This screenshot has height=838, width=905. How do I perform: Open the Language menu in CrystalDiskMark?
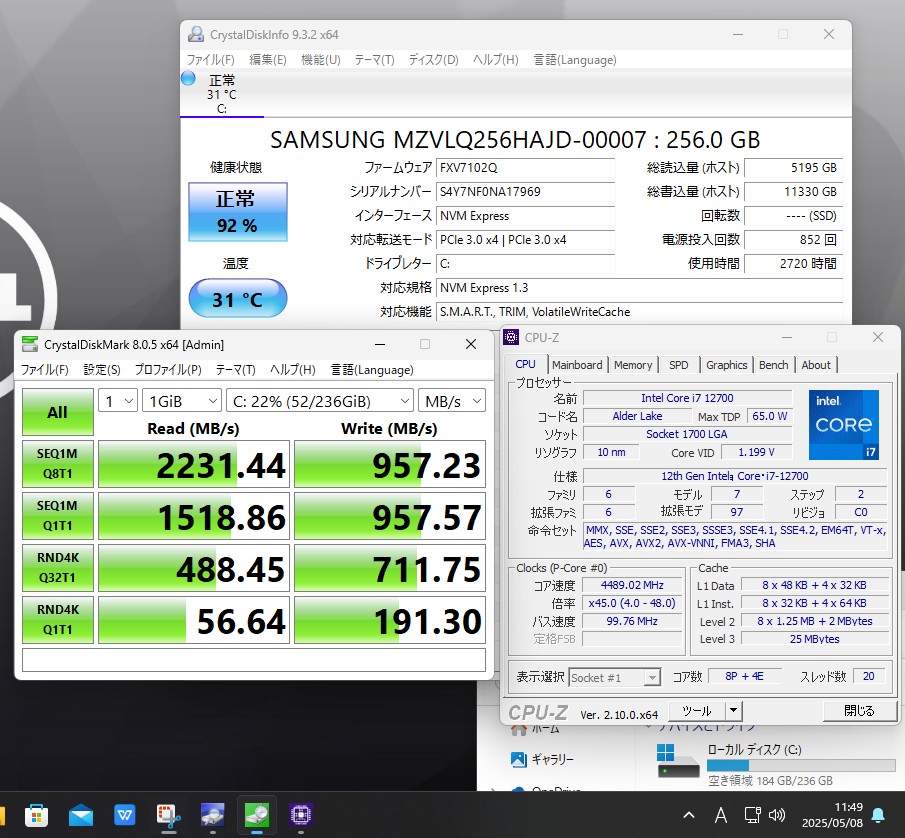pos(372,369)
